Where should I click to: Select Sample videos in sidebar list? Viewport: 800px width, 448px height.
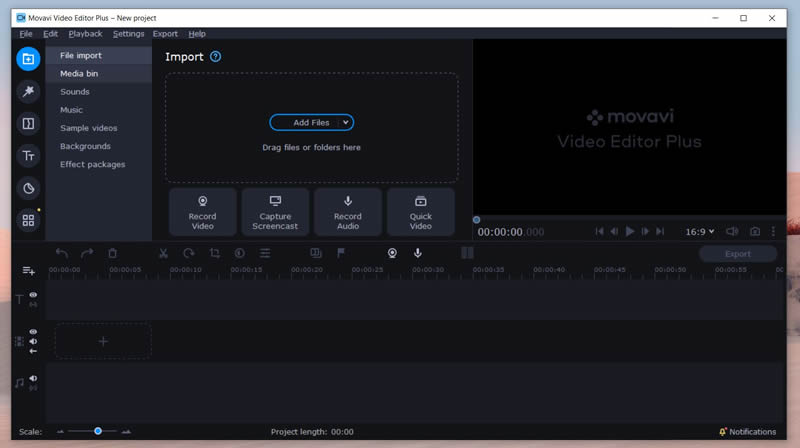click(x=98, y=128)
